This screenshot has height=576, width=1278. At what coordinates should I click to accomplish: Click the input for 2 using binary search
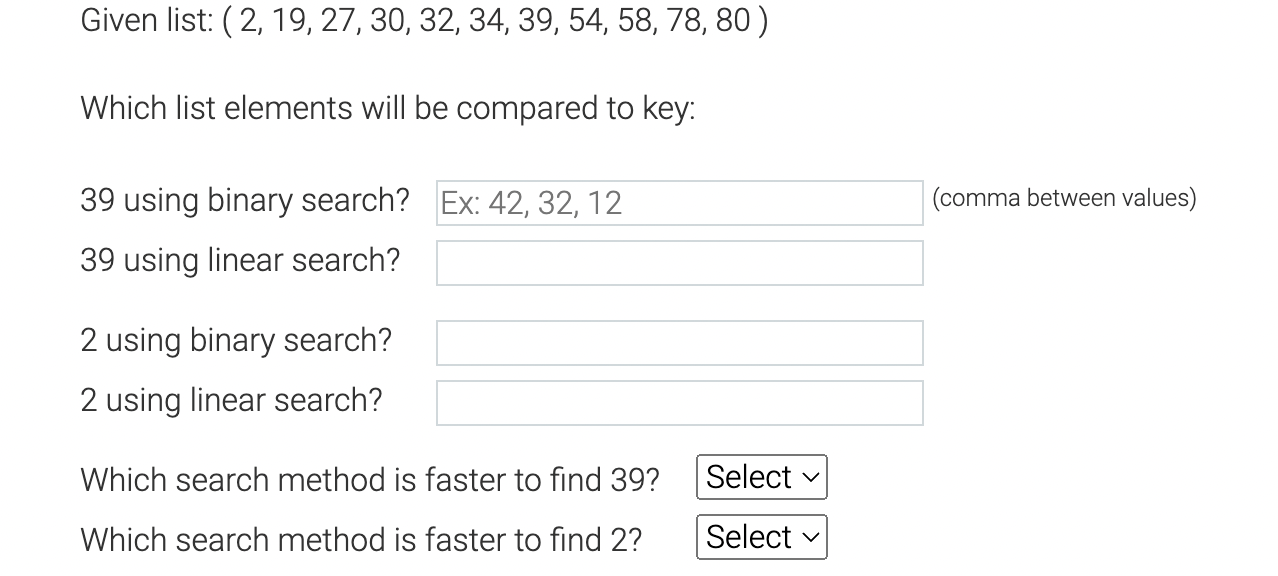679,342
